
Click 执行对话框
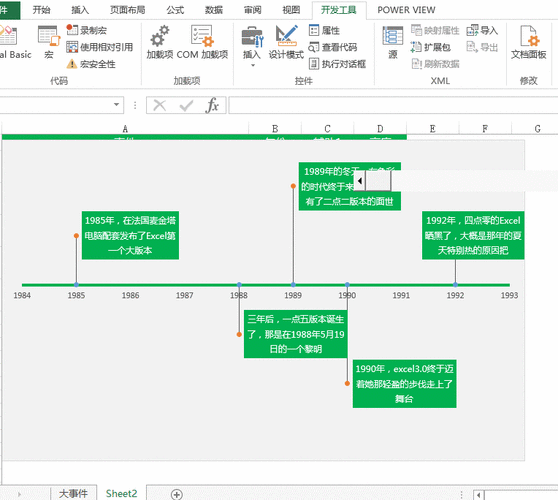(337, 64)
